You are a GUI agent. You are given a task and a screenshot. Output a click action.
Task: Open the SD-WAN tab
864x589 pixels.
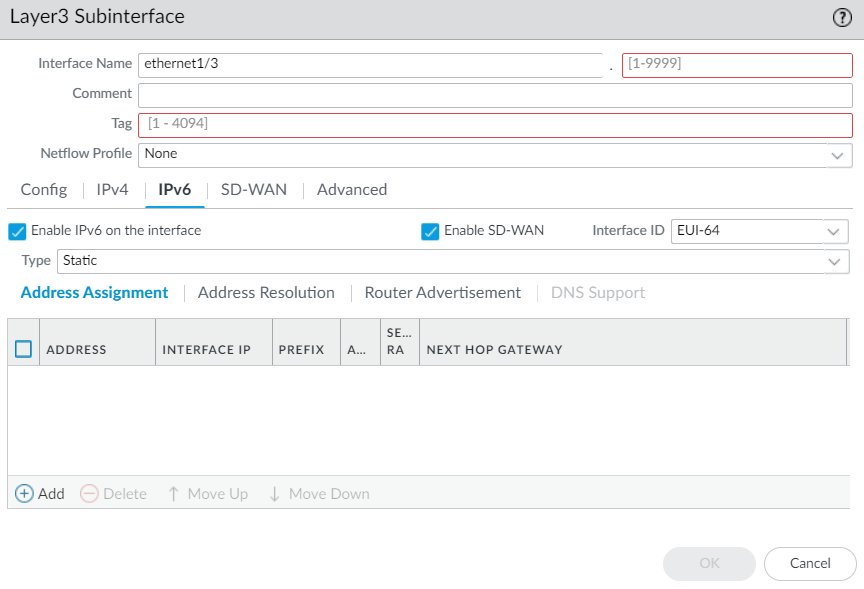(x=254, y=189)
